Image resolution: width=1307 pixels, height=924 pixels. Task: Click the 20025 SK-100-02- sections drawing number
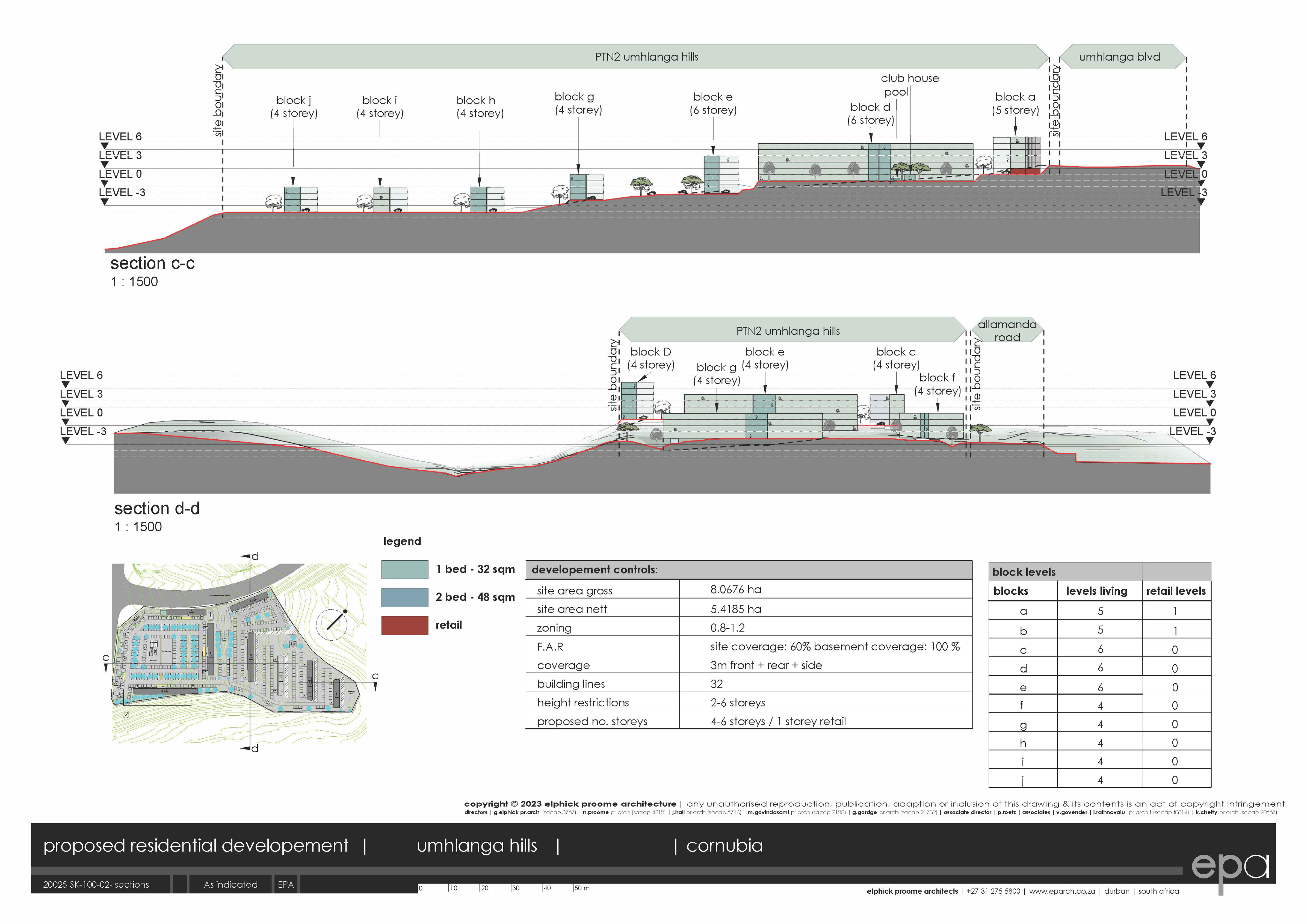click(96, 884)
